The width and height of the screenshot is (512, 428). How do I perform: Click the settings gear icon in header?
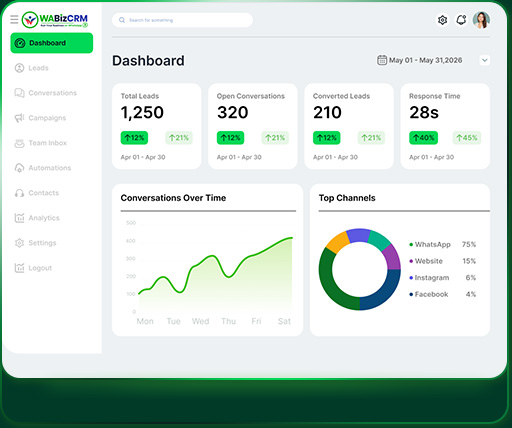point(442,20)
